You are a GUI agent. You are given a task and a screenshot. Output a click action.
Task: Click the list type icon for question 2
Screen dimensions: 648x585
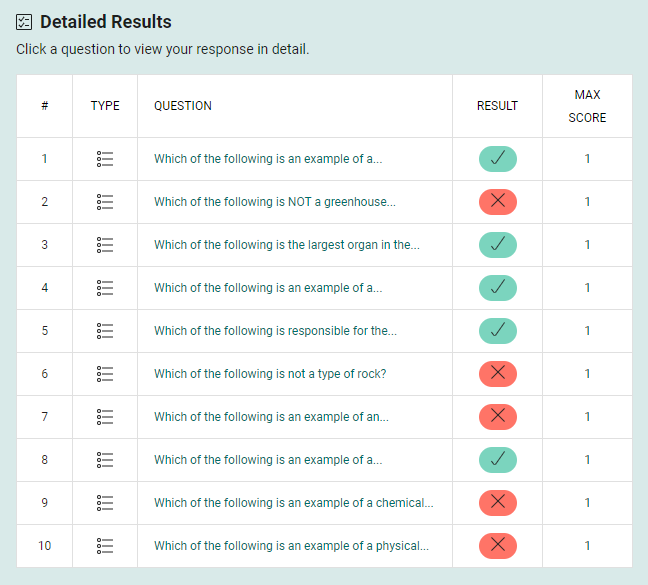[105, 202]
